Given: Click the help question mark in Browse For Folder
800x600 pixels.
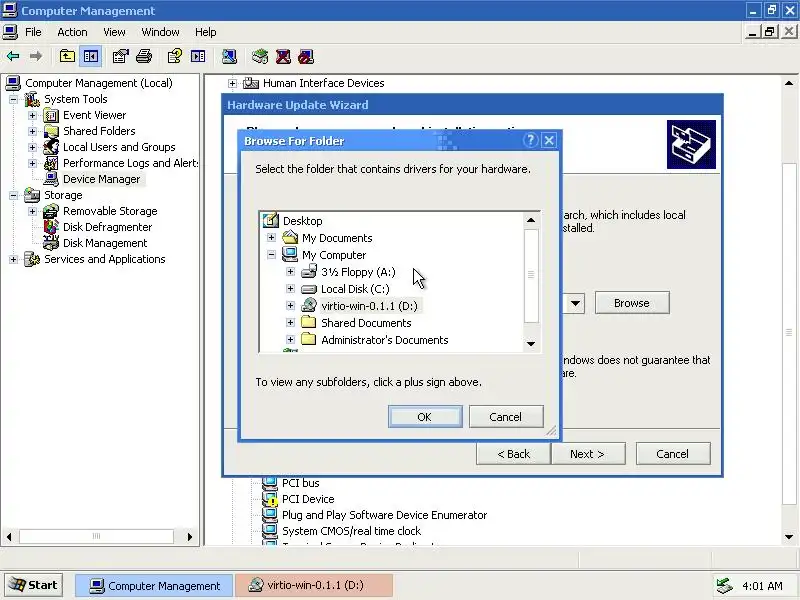Looking at the screenshot, I should [531, 140].
